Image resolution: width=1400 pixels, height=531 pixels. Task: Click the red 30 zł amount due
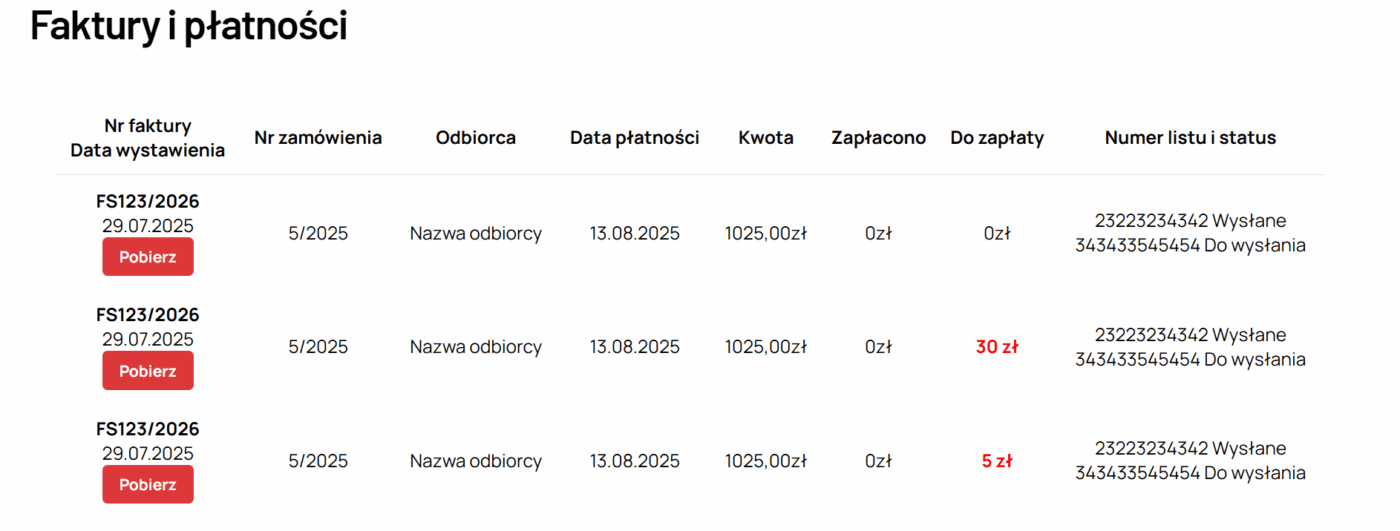(x=996, y=347)
